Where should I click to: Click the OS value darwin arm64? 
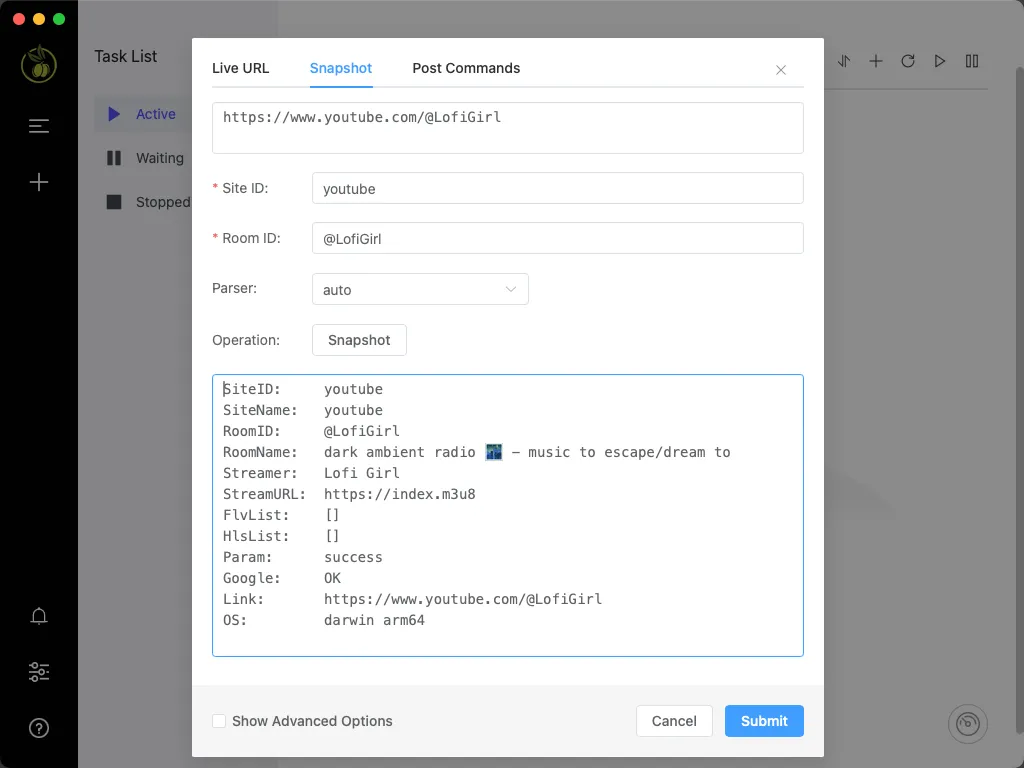coord(374,620)
